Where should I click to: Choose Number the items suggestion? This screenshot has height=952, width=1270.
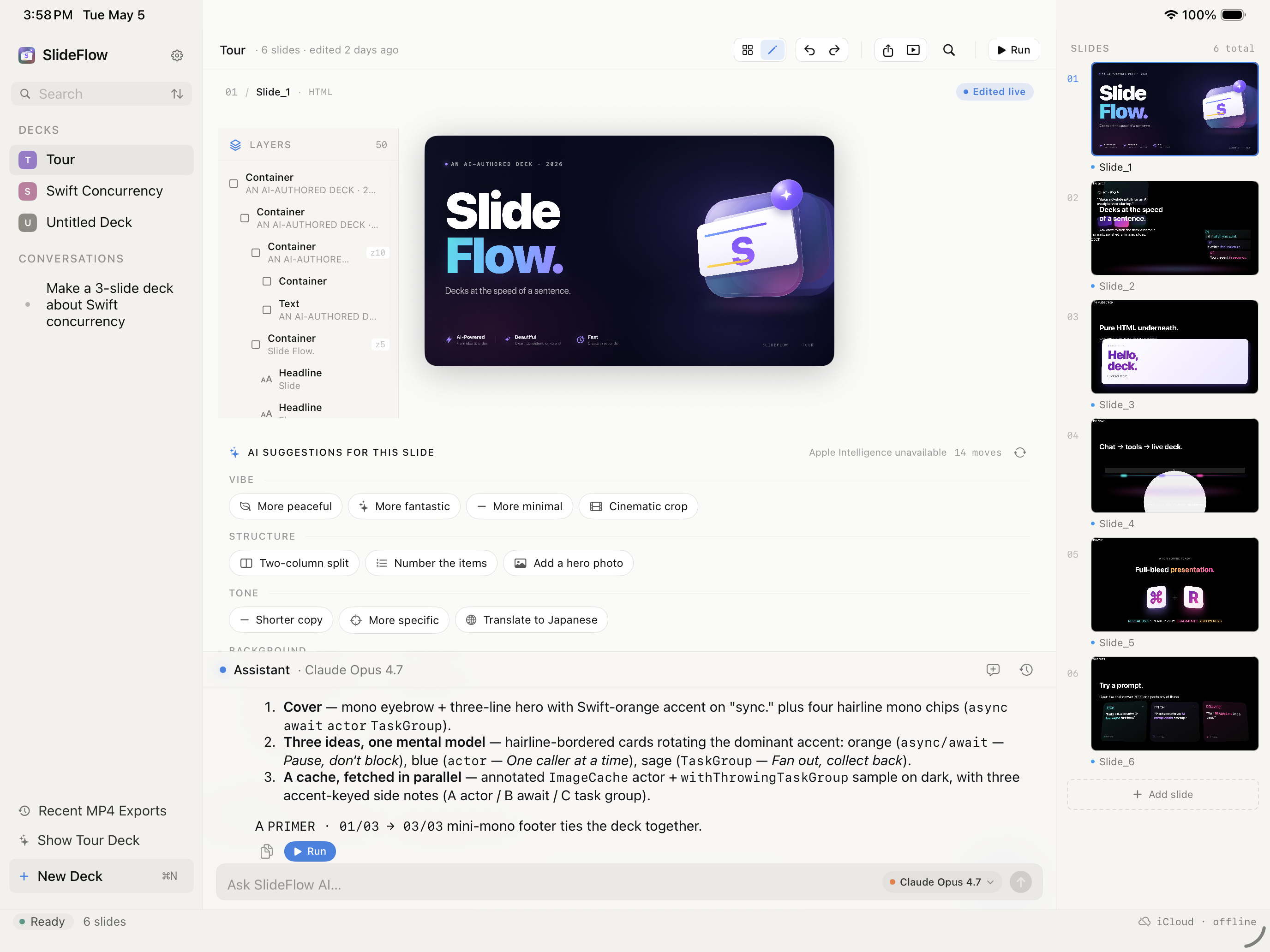431,563
